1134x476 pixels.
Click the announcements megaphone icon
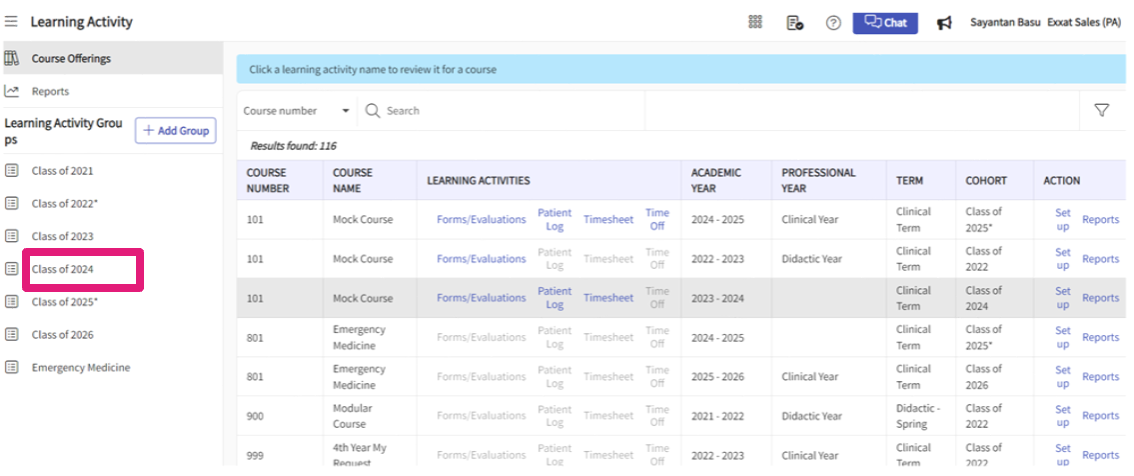pyautogui.click(x=944, y=22)
